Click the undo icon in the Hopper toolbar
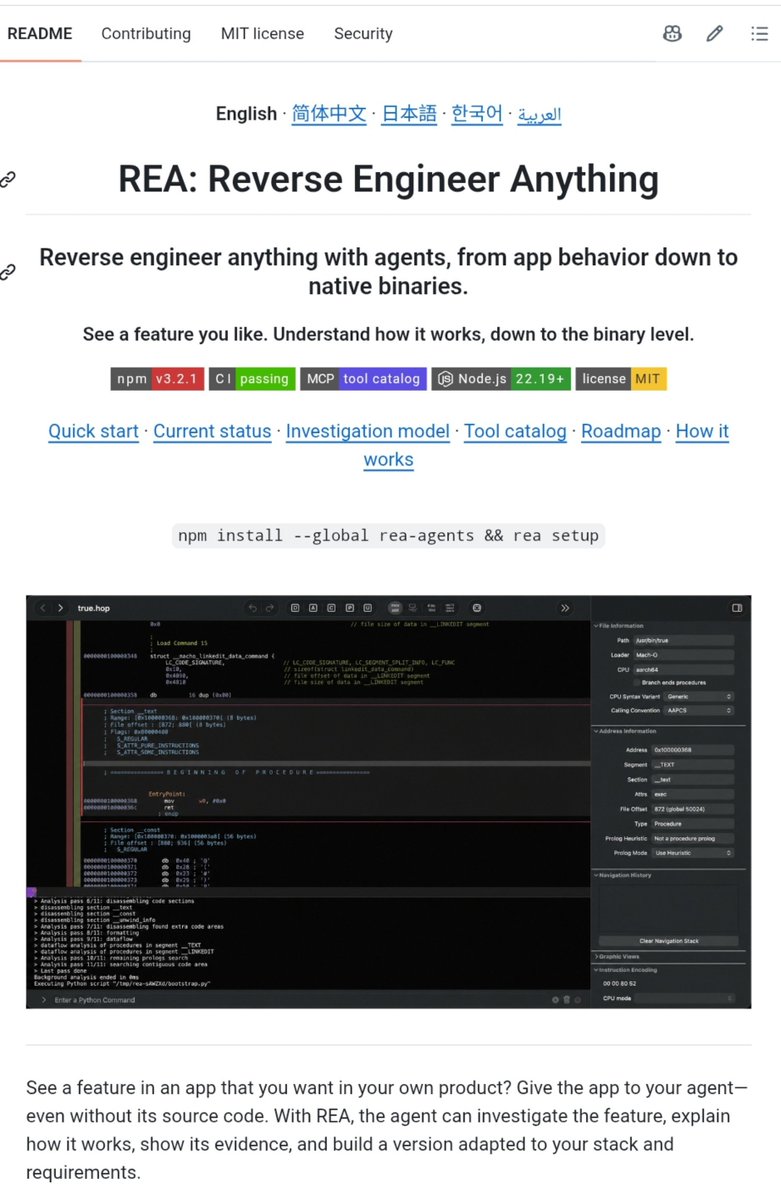Screen dimensions: 781x1200 253,608
